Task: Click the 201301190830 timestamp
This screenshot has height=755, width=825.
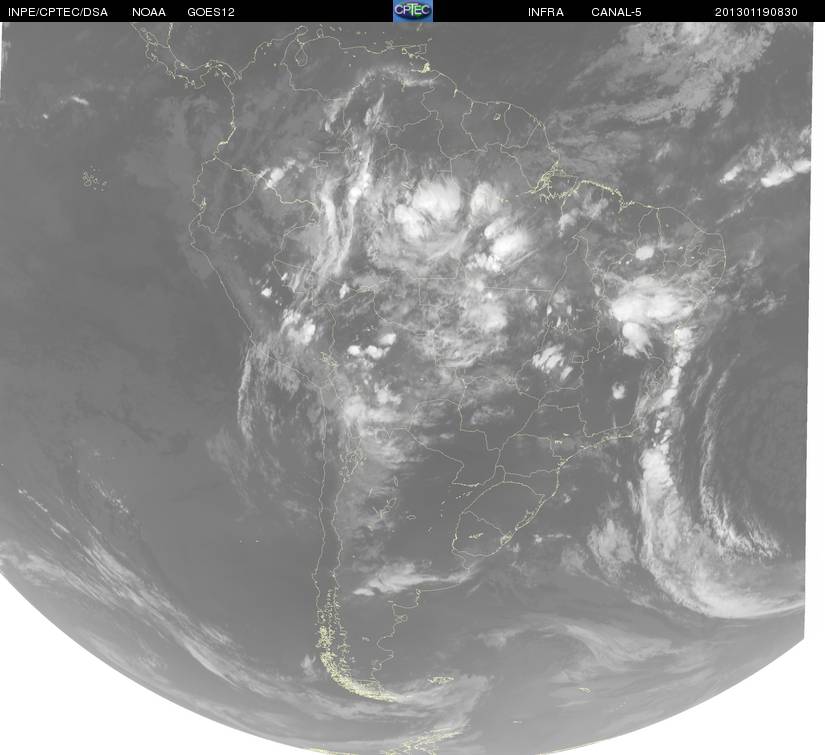Action: (x=756, y=12)
